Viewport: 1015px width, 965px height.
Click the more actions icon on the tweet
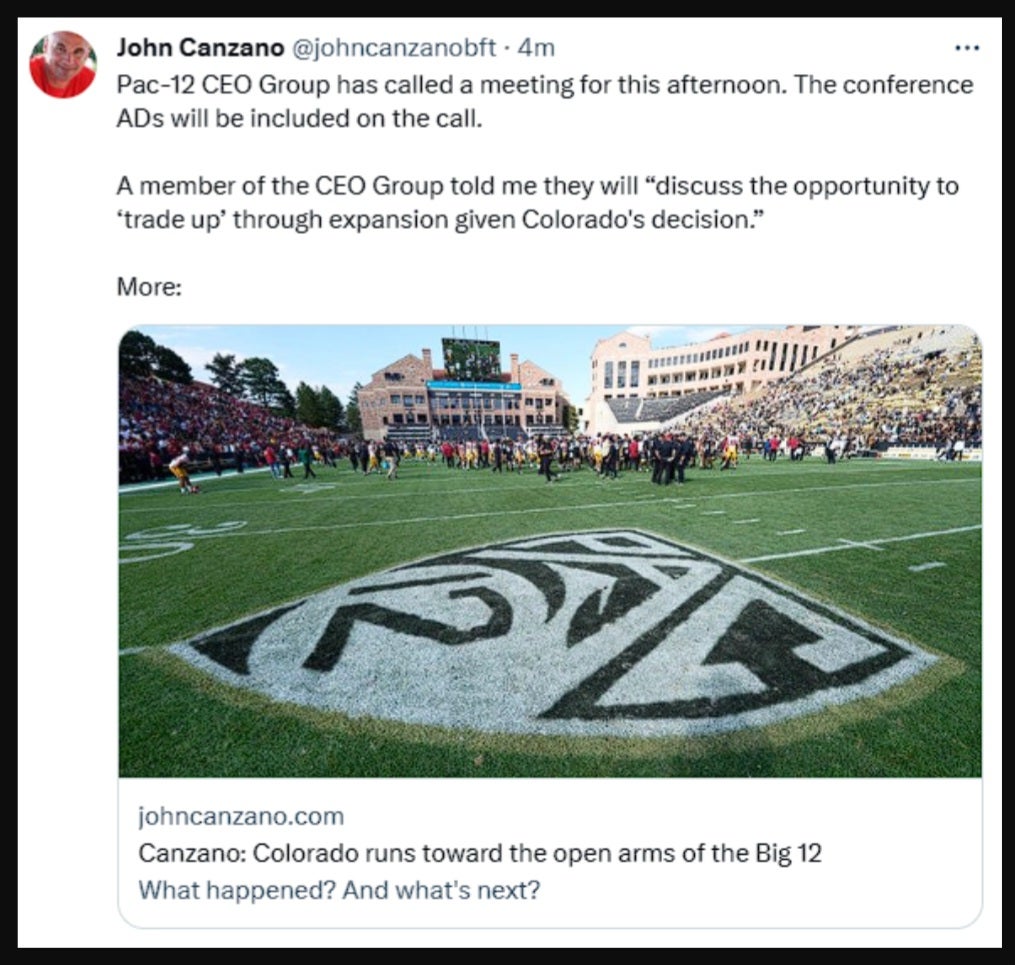967,47
